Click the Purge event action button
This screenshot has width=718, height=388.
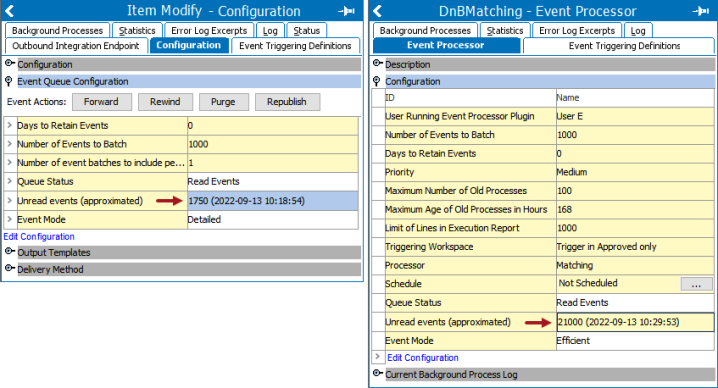223,102
